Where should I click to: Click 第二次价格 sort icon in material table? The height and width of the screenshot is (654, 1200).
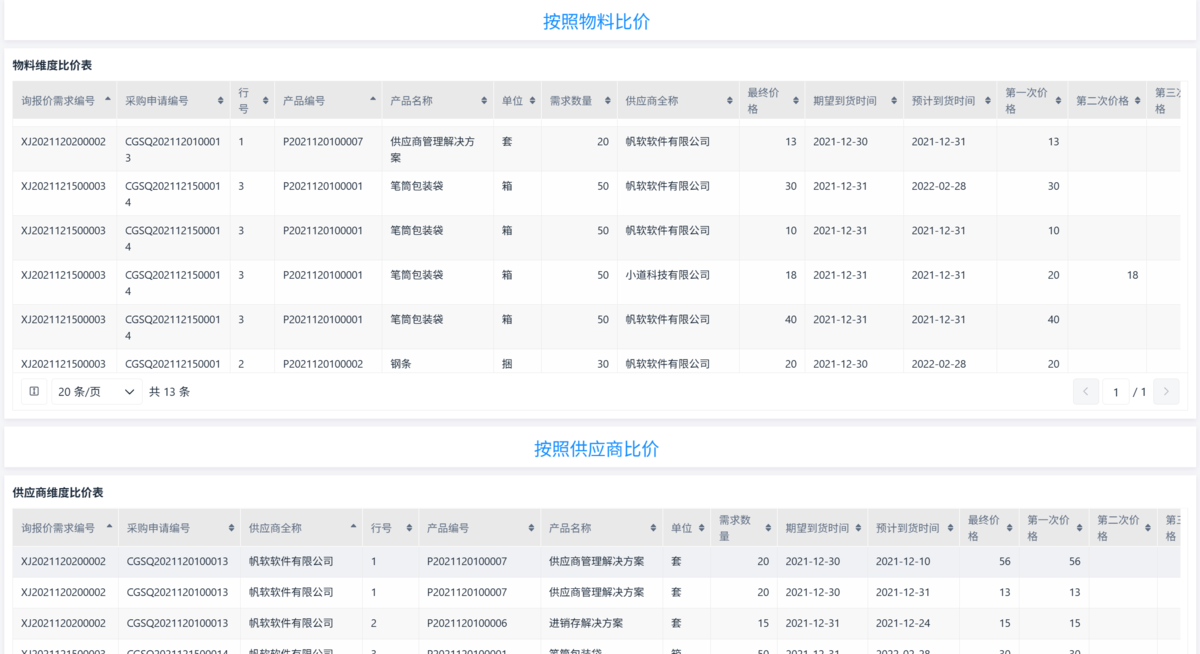[x=1137, y=101]
